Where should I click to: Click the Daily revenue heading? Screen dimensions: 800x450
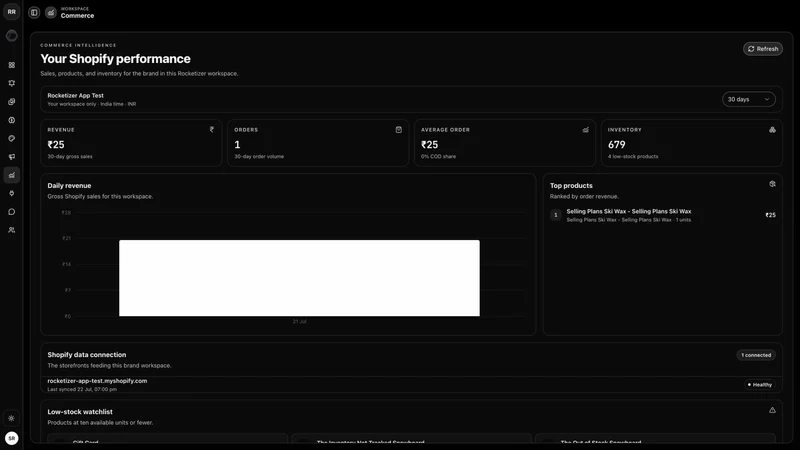69,186
